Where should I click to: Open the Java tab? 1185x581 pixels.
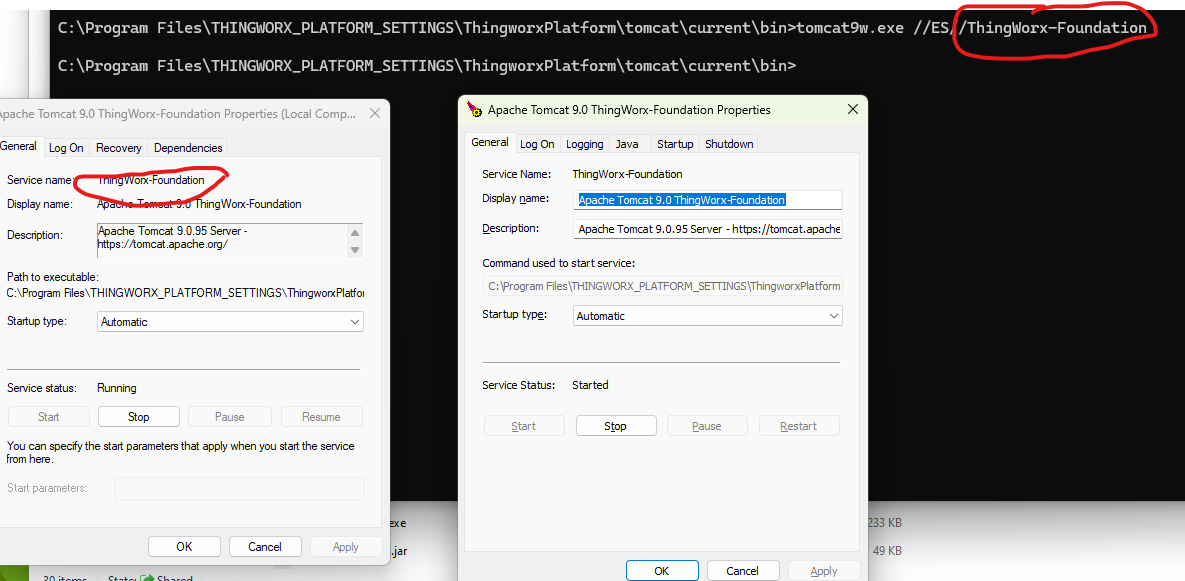tap(627, 144)
